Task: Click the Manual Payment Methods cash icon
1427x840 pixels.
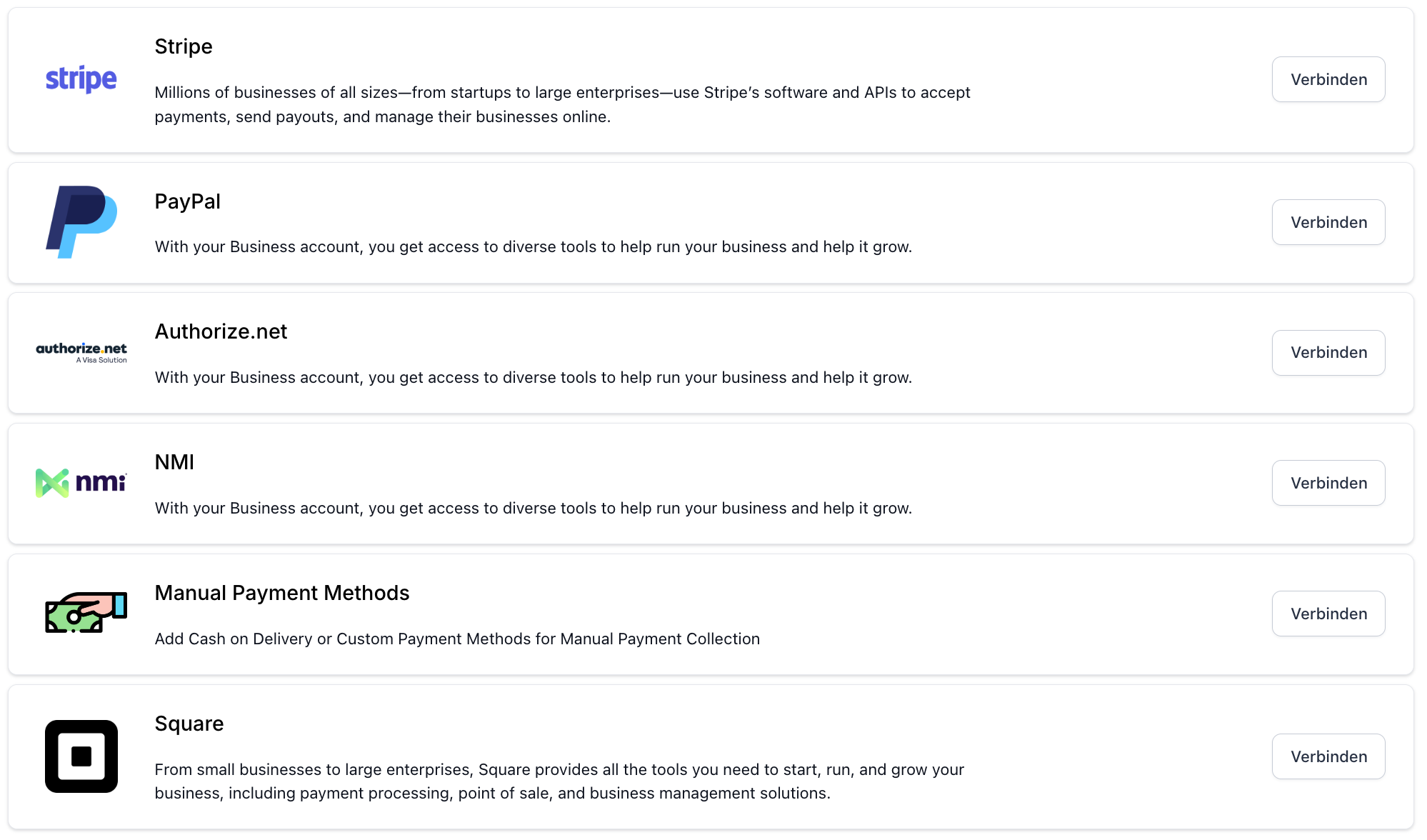Action: [x=85, y=613]
